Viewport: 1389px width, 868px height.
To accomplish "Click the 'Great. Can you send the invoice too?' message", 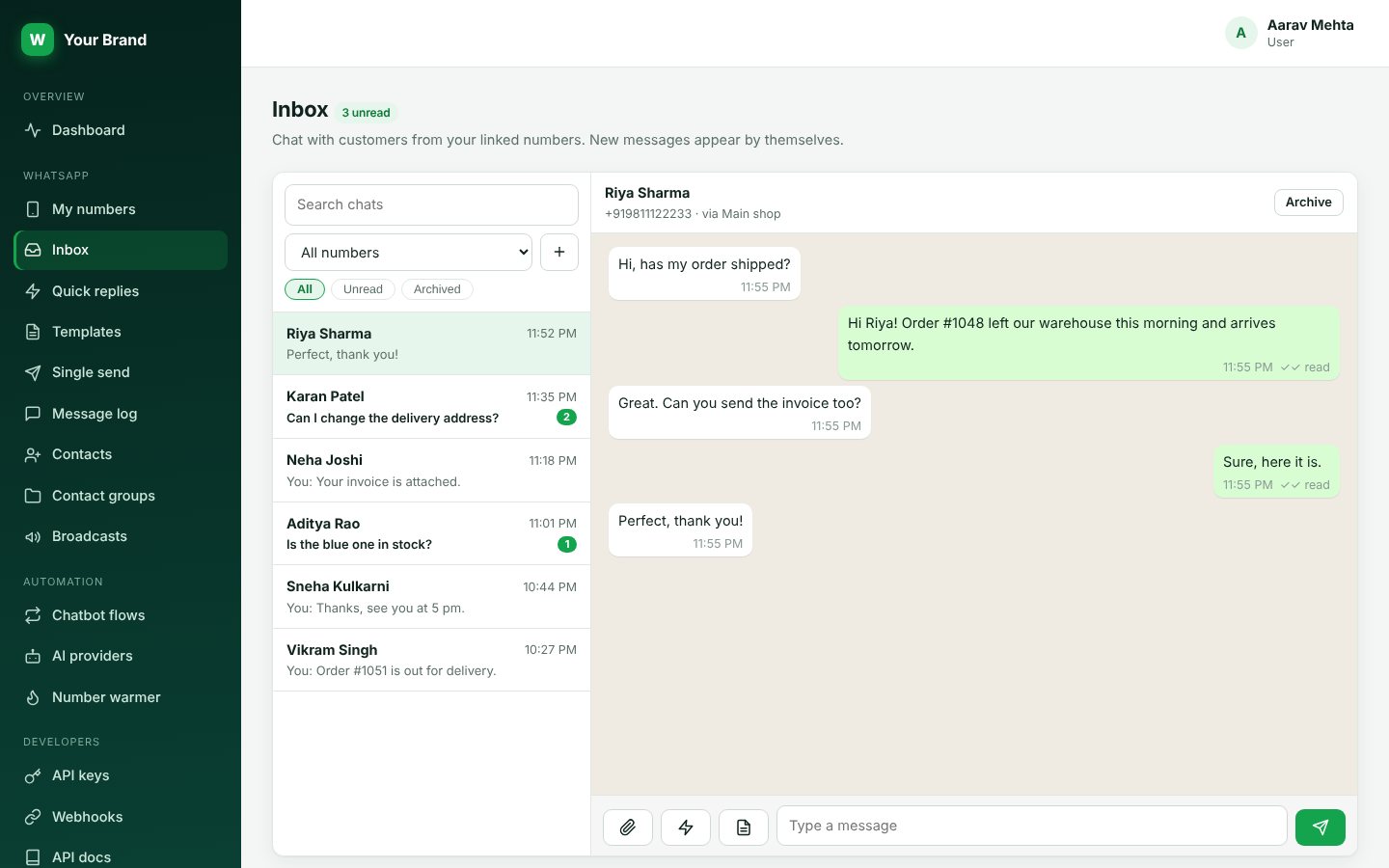I will (x=740, y=413).
